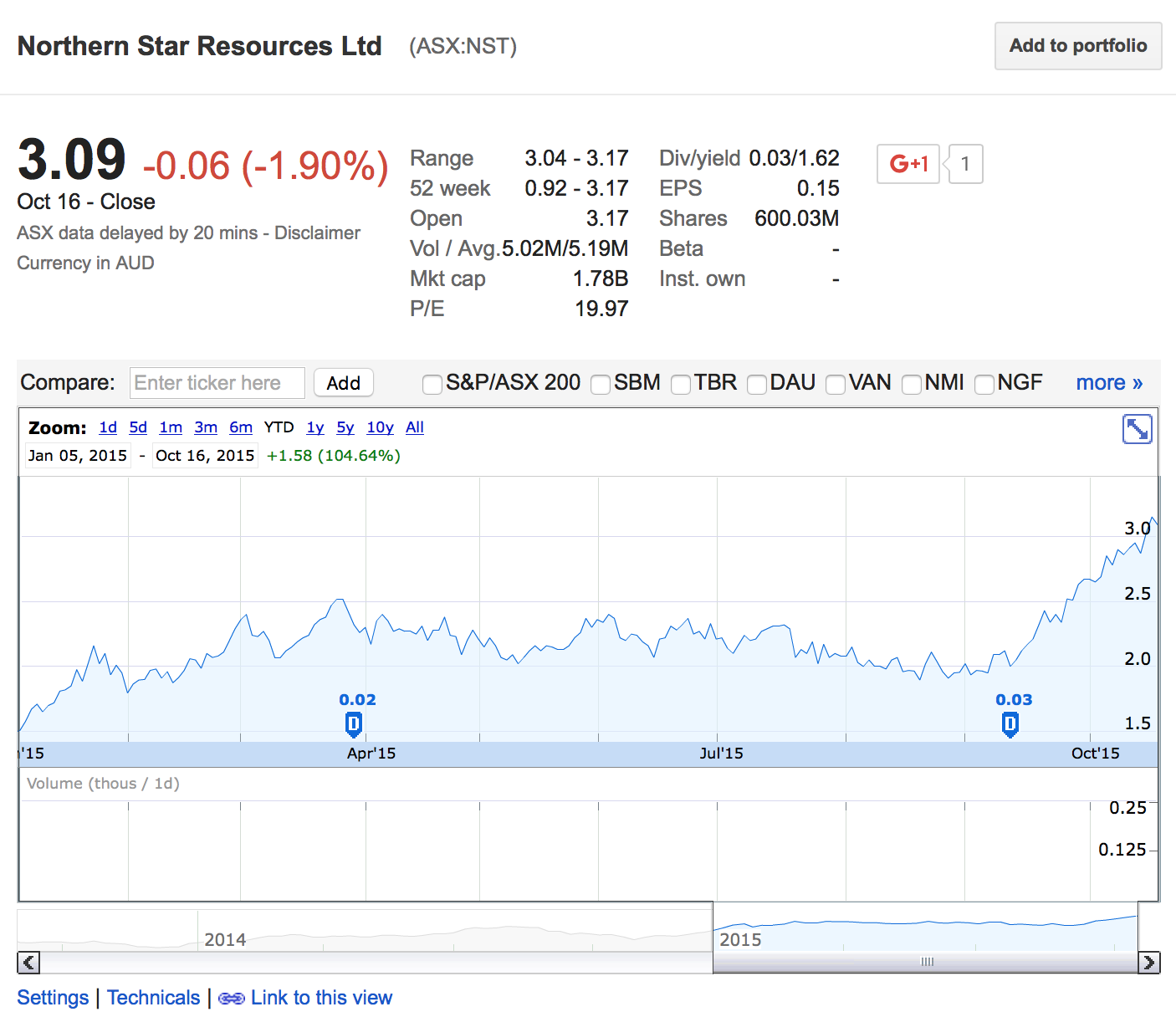Check the NGF comparison checkbox

(984, 384)
